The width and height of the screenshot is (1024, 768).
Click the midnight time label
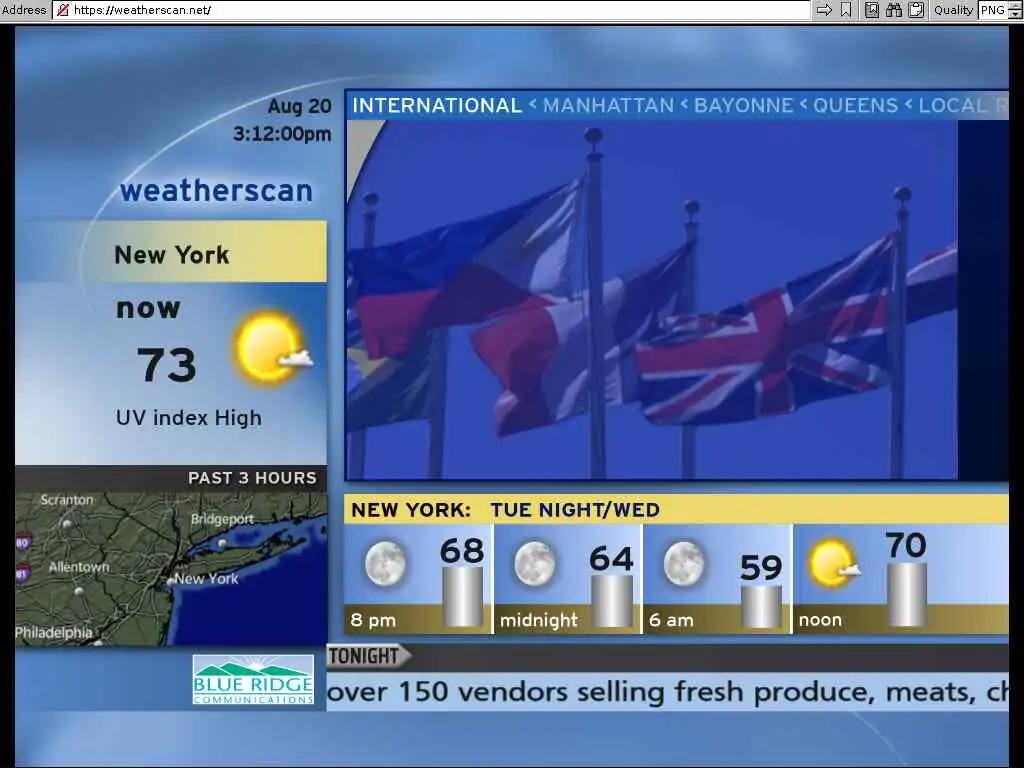[x=539, y=620]
